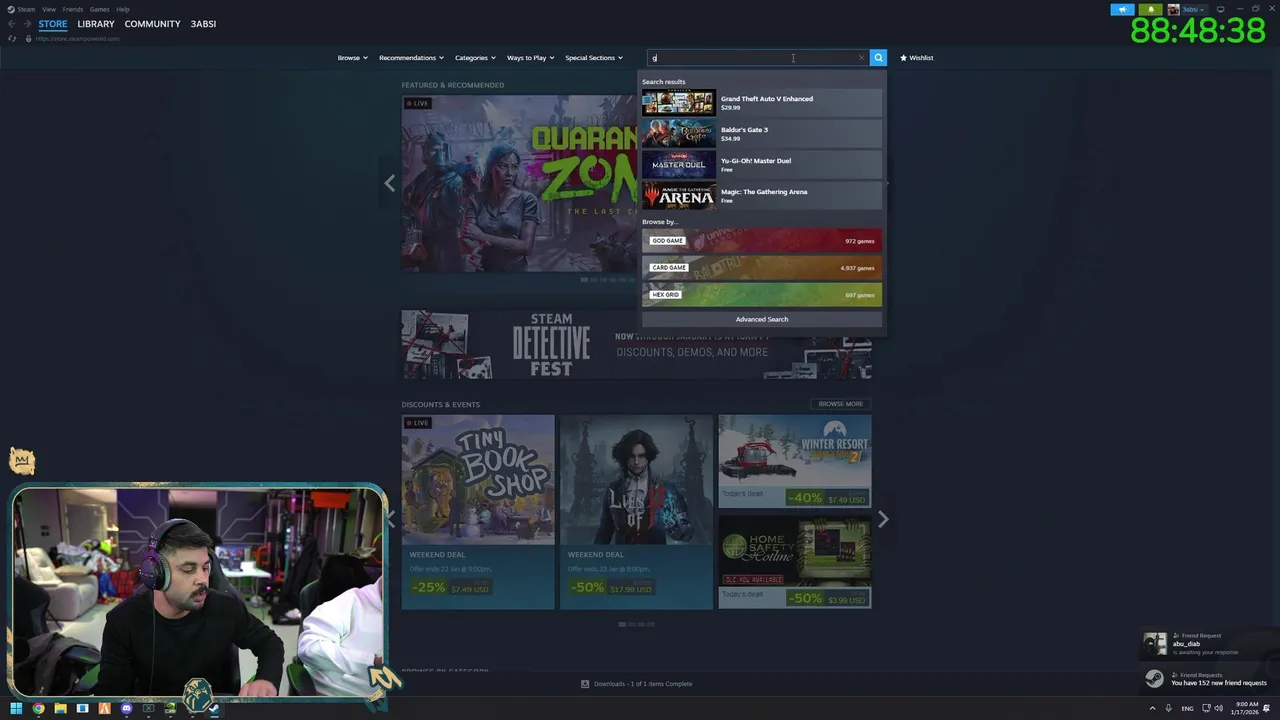Open File Explorer from the taskbar
The image size is (1280, 720).
point(60,708)
